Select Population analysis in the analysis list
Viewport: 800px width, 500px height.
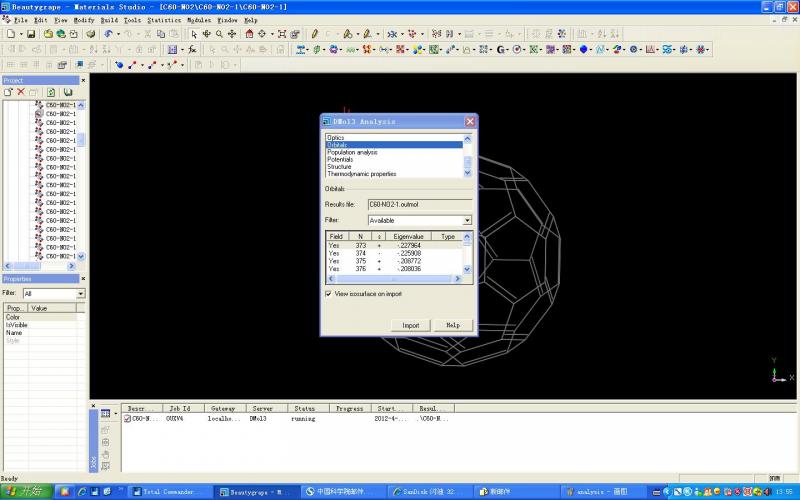point(352,152)
